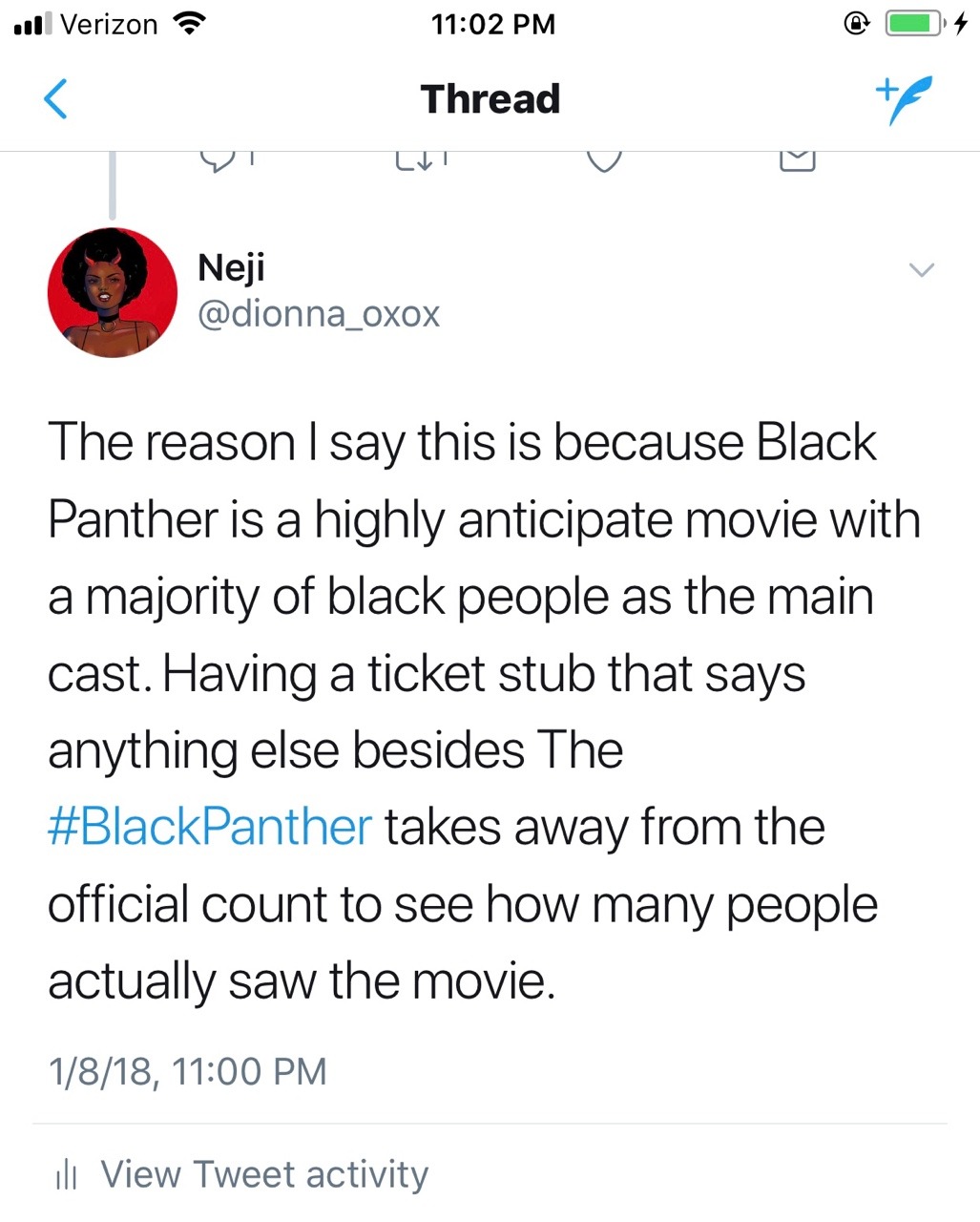Screen dimensions: 980x1222
Task: Tap the compose new tweet feather icon
Action: point(902,99)
